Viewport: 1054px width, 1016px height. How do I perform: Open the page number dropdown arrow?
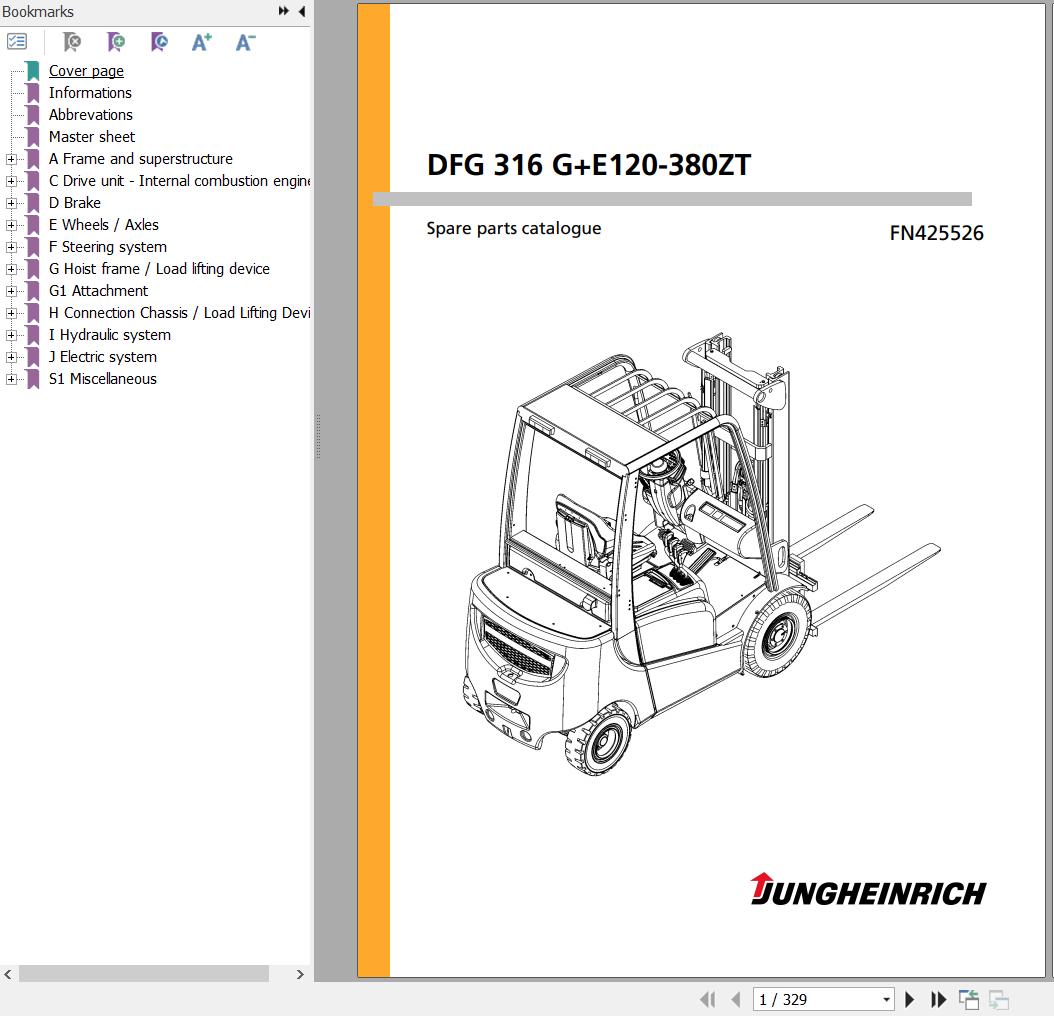click(x=887, y=1000)
